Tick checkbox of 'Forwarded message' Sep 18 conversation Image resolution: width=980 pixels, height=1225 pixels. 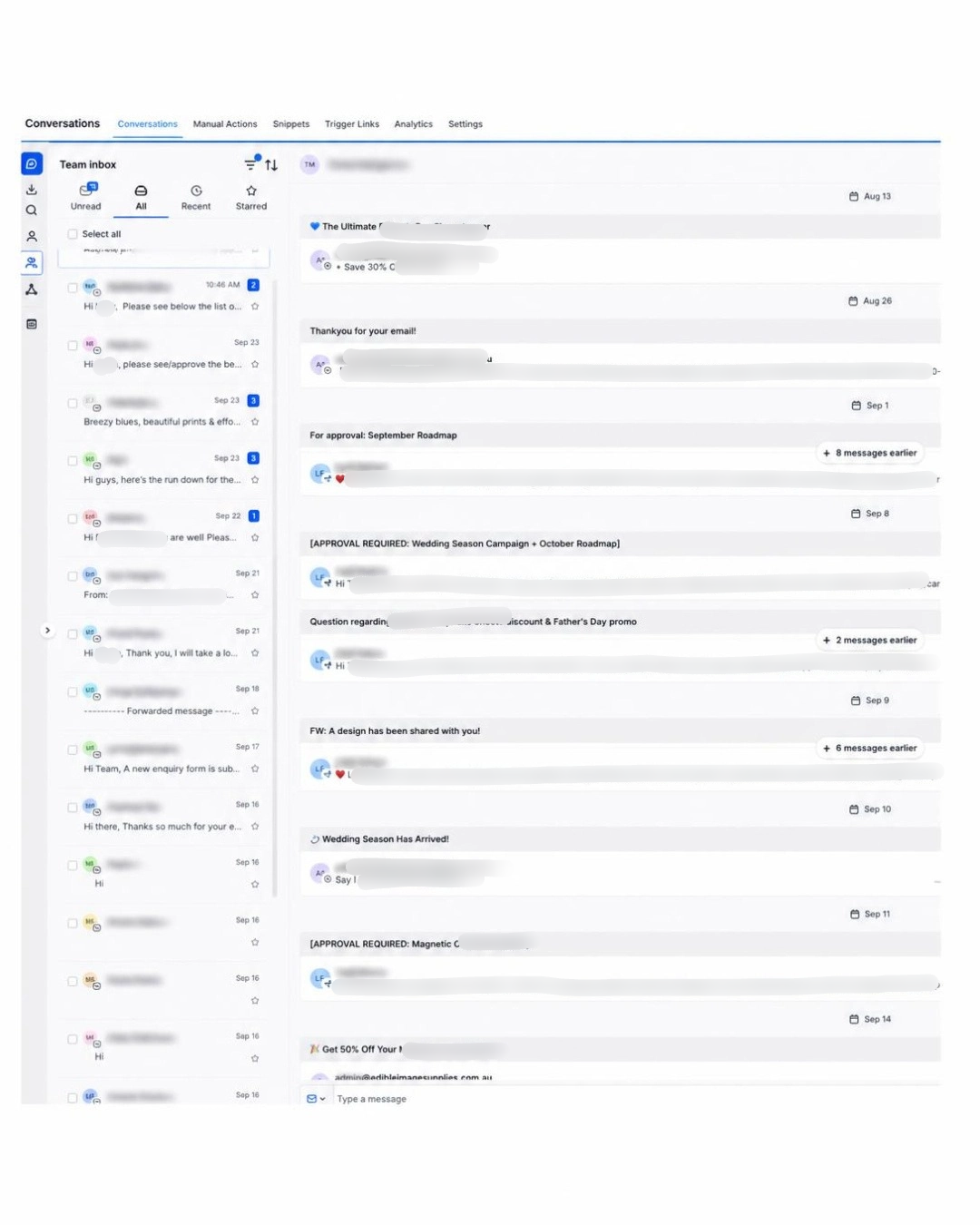point(73,691)
